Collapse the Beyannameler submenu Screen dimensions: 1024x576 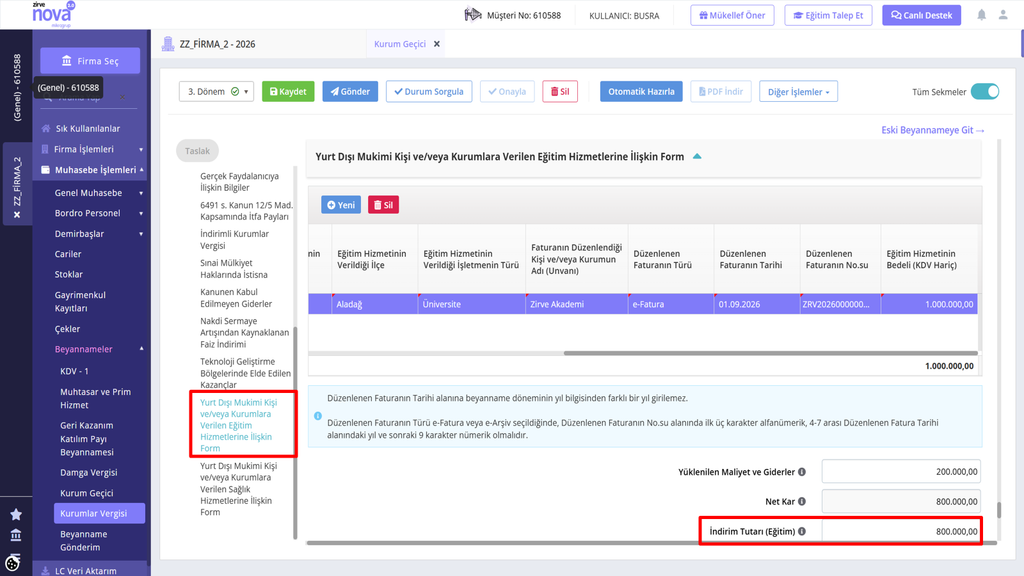[141, 349]
